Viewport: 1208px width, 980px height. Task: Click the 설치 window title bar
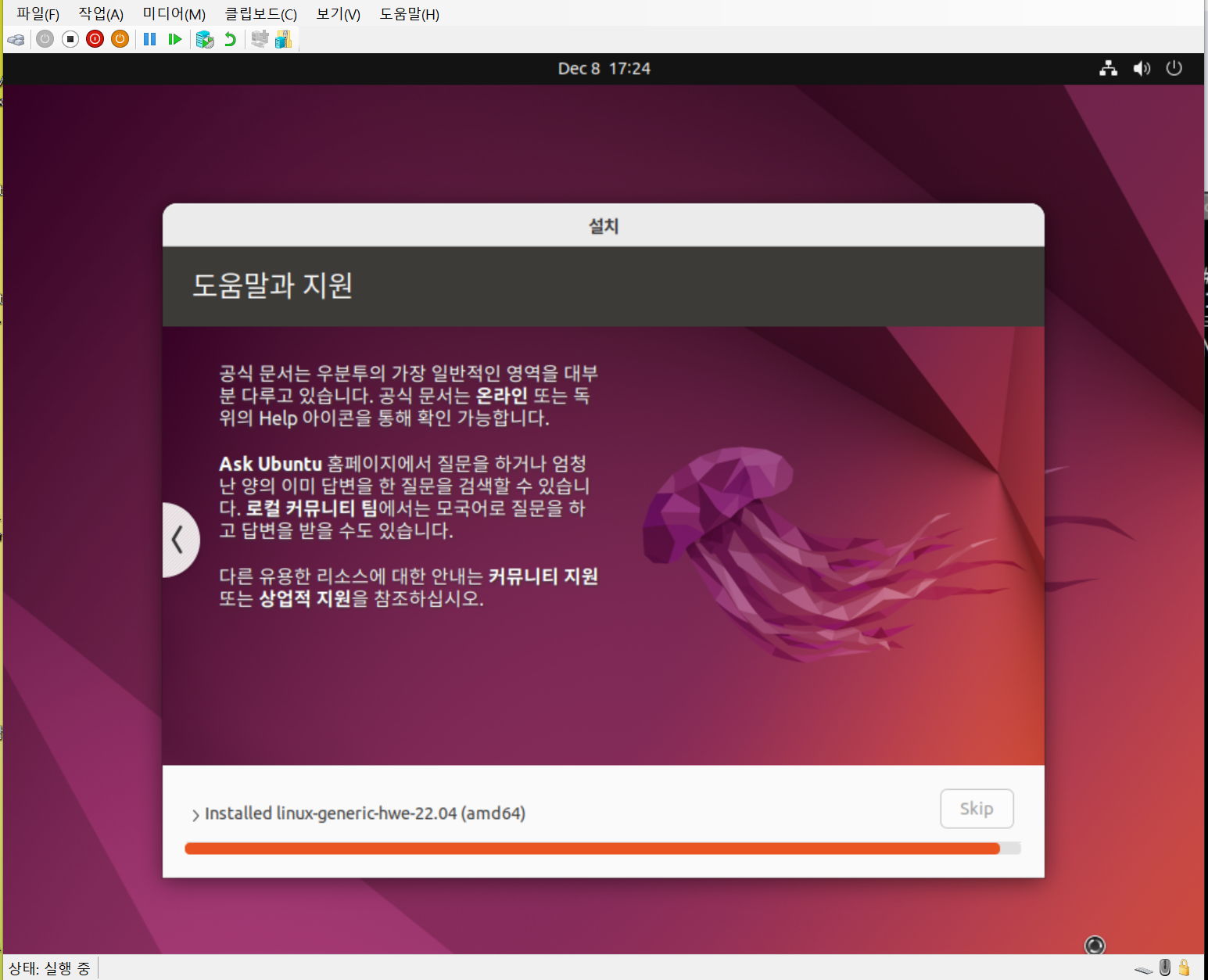pos(604,225)
